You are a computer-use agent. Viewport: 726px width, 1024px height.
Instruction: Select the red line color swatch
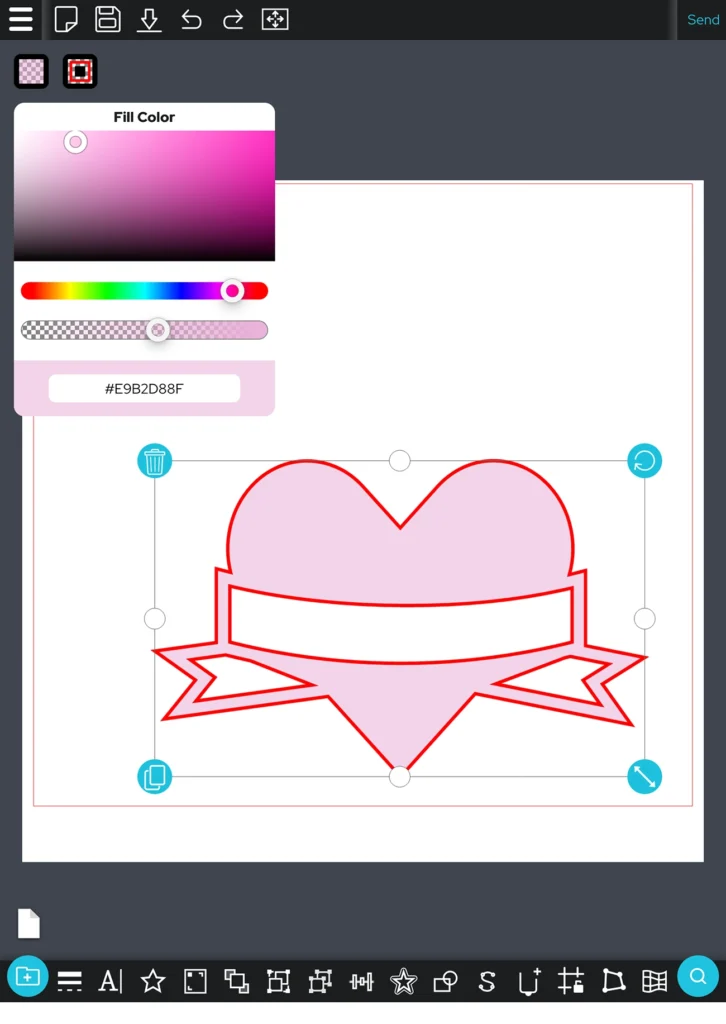(80, 71)
